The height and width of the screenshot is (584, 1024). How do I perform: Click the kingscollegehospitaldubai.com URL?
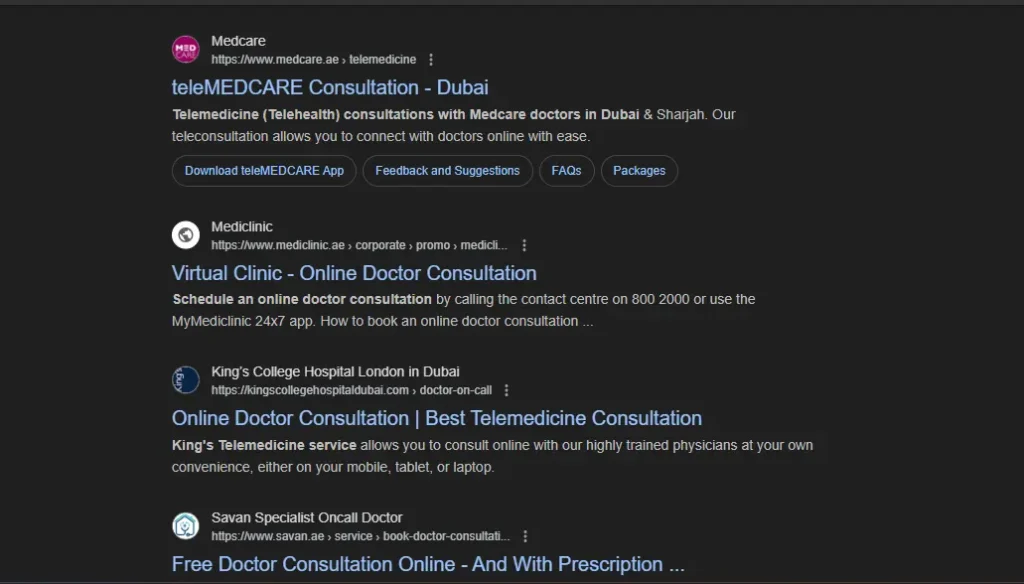[351, 390]
